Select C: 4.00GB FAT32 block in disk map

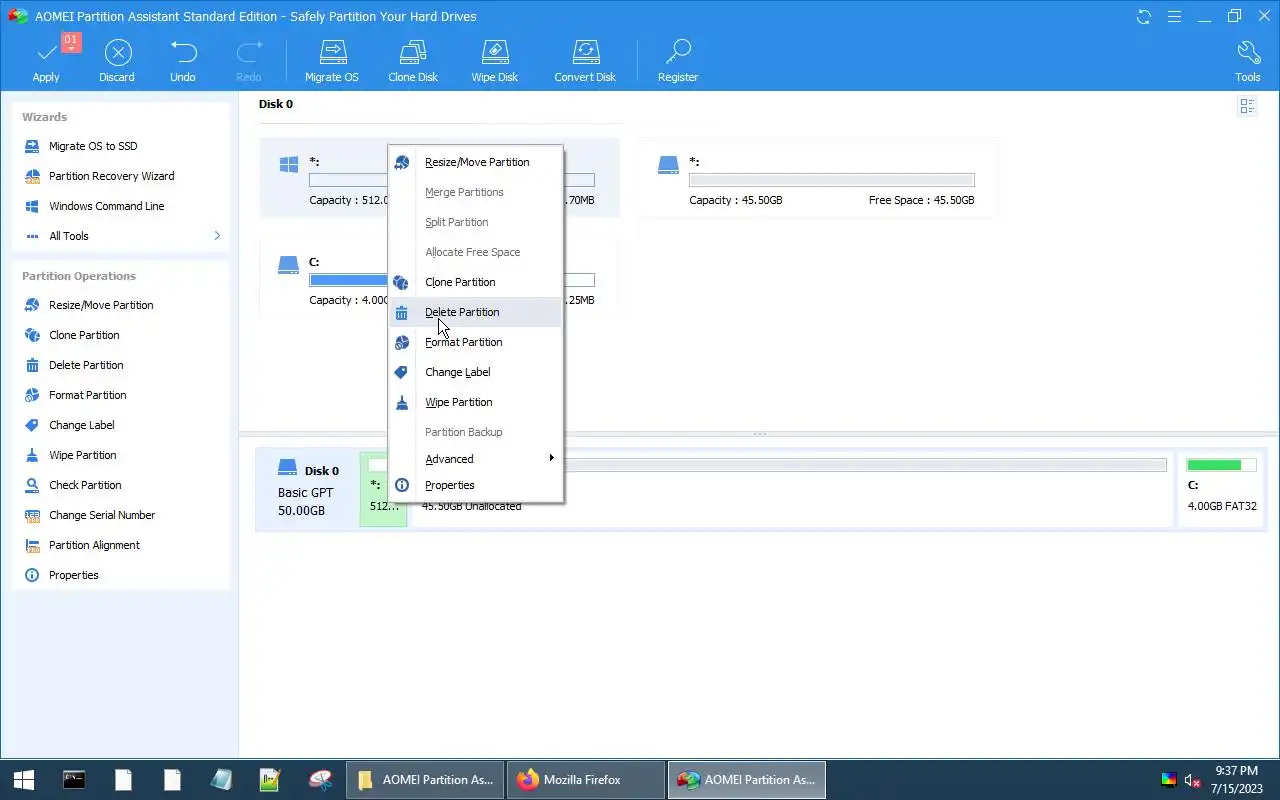(1221, 488)
